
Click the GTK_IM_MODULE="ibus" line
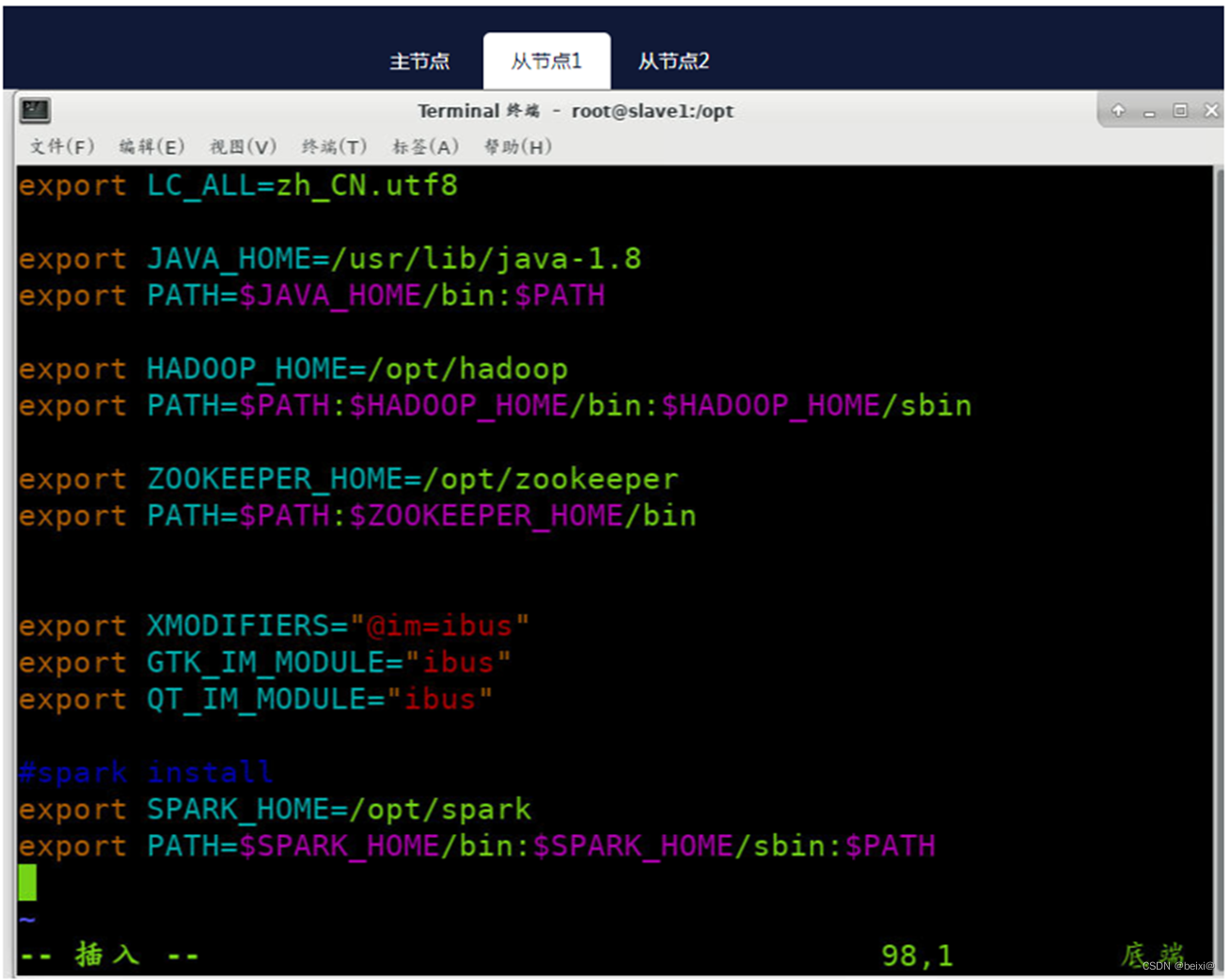point(265,662)
